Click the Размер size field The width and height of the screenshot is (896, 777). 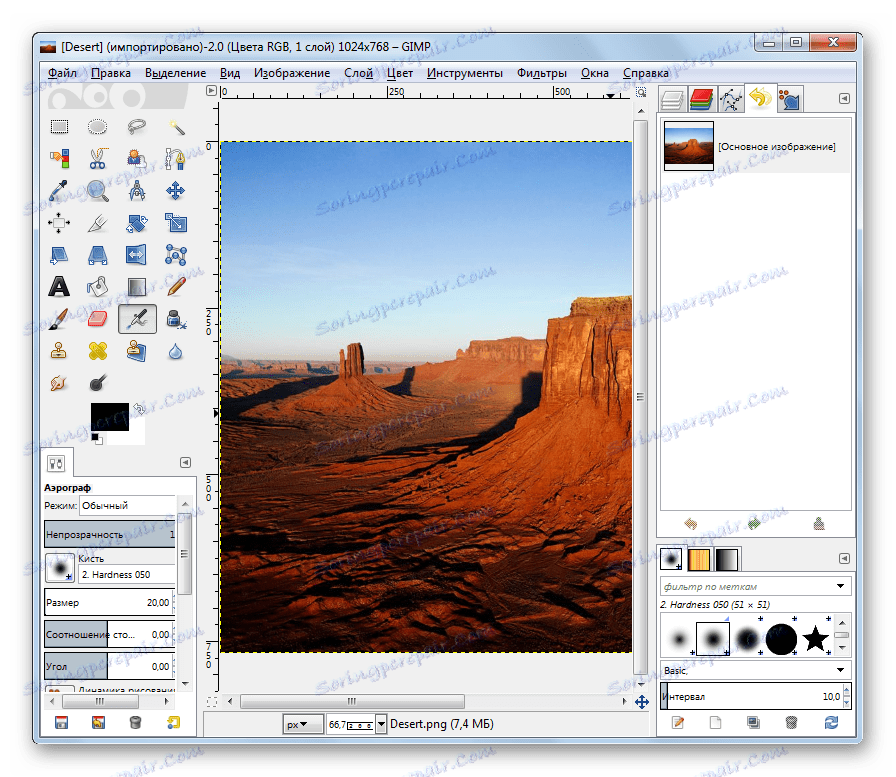pos(110,603)
